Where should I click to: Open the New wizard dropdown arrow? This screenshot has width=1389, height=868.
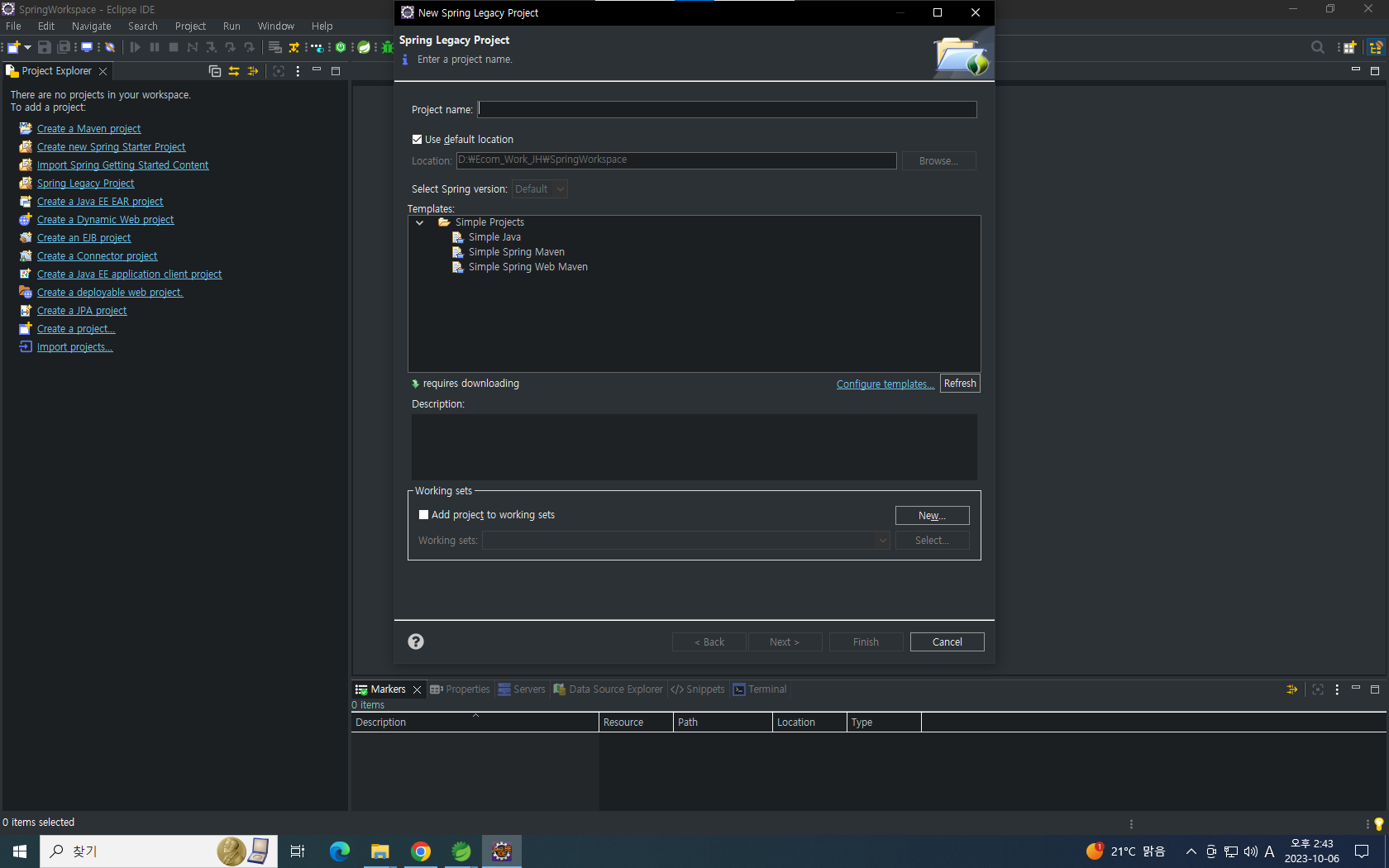point(27,47)
